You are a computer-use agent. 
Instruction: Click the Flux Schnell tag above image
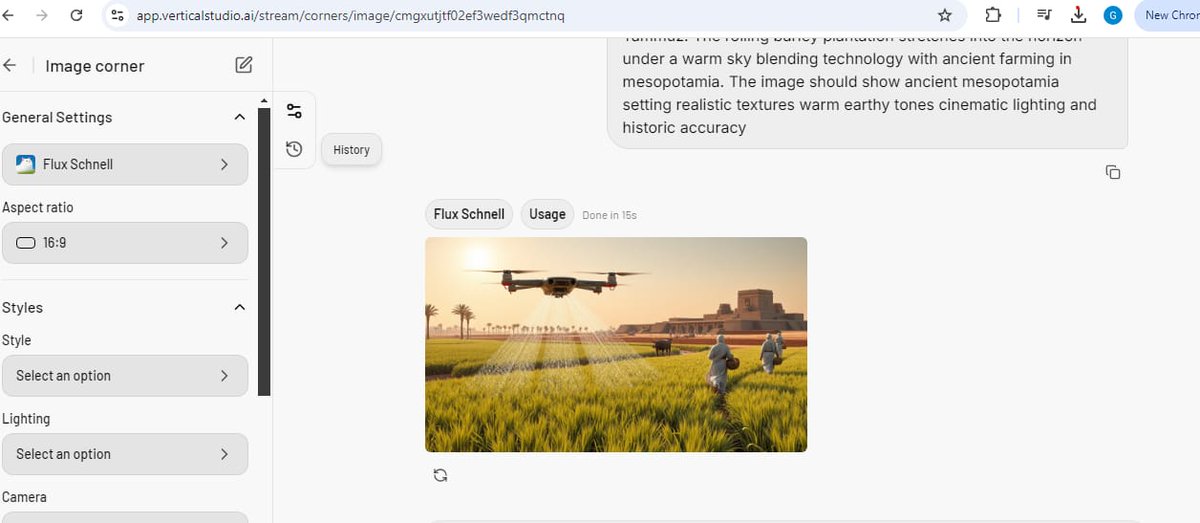tap(469, 214)
